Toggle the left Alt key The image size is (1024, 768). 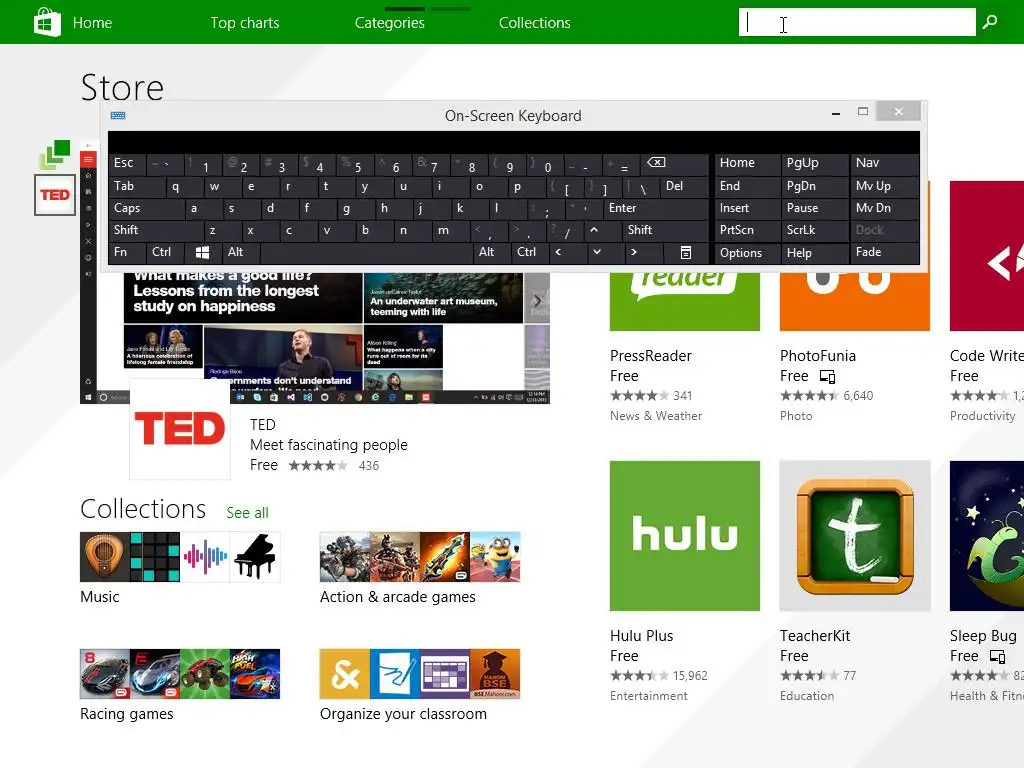[241, 252]
